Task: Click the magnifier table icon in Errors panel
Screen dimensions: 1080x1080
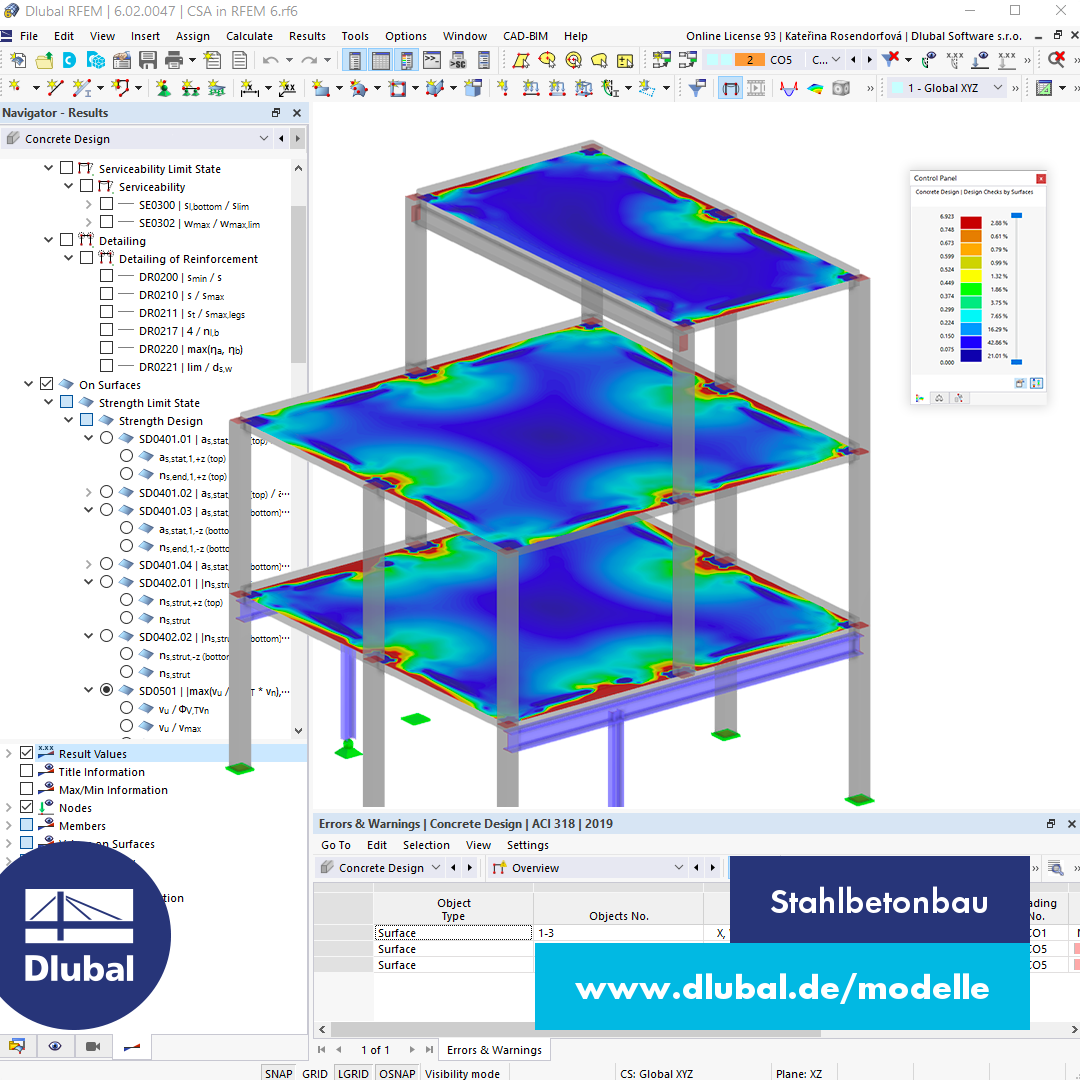Action: tap(1055, 868)
